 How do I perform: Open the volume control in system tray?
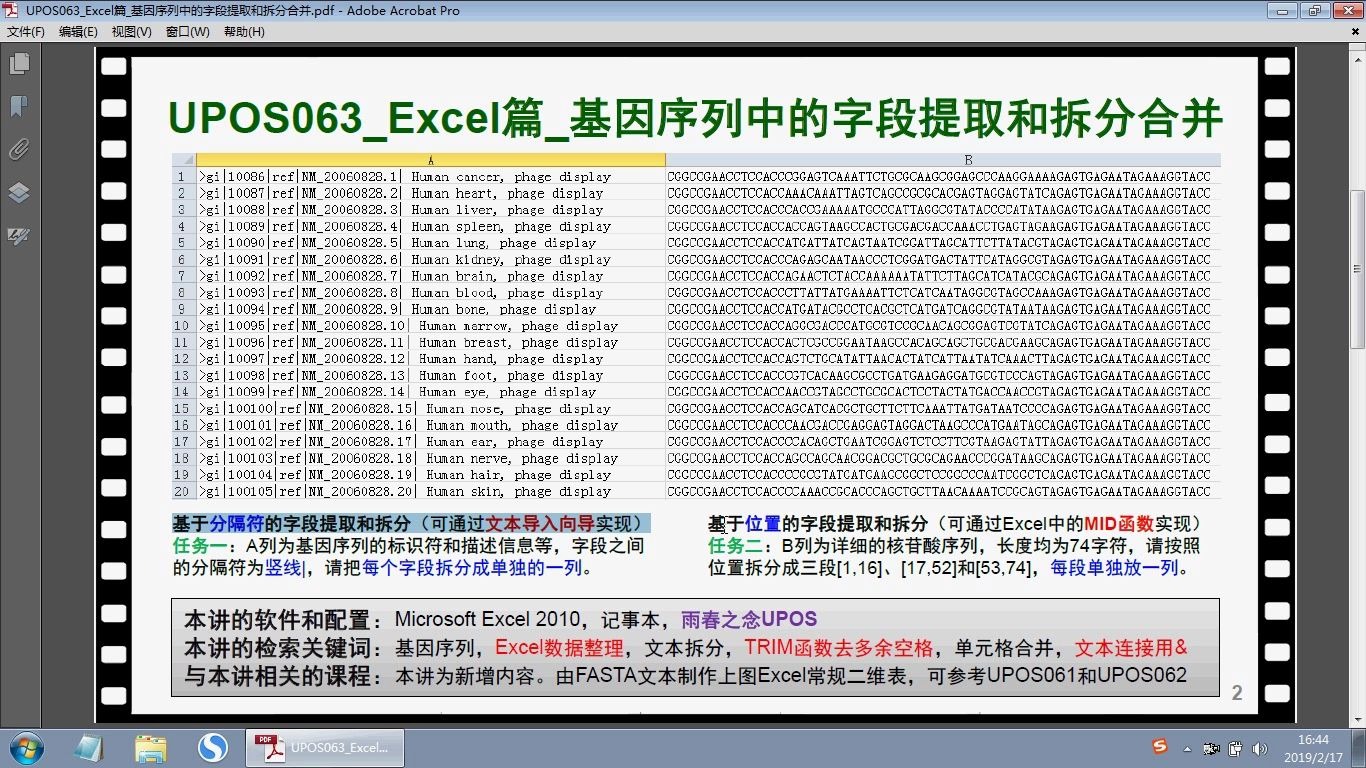click(1260, 748)
